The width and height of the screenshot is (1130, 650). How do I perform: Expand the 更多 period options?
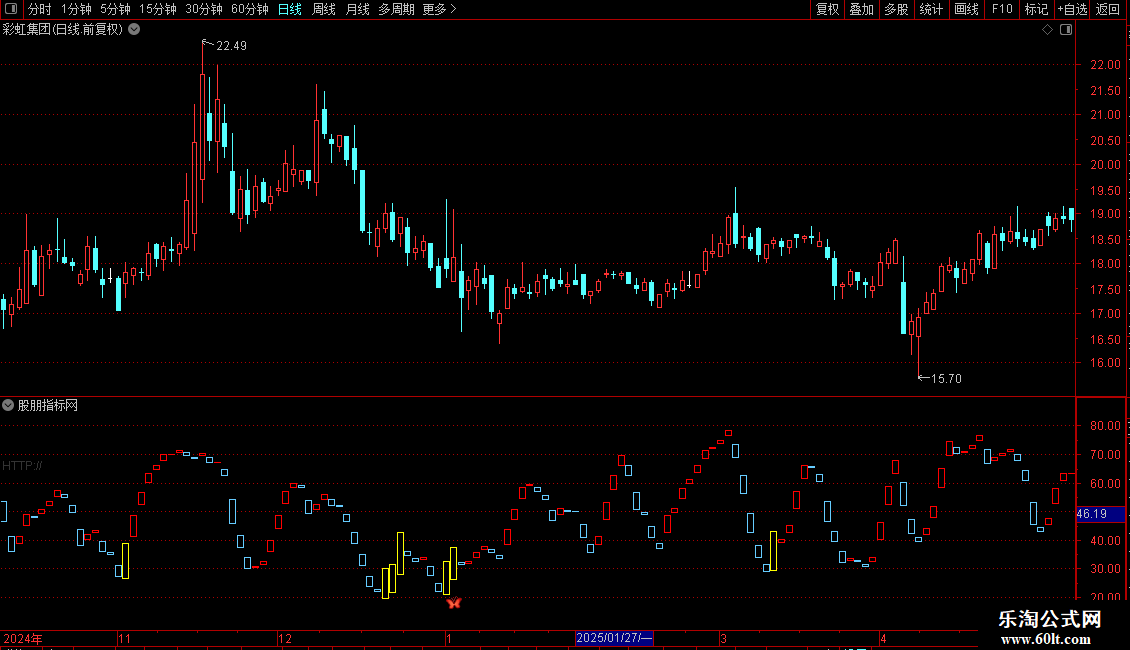[x=439, y=9]
